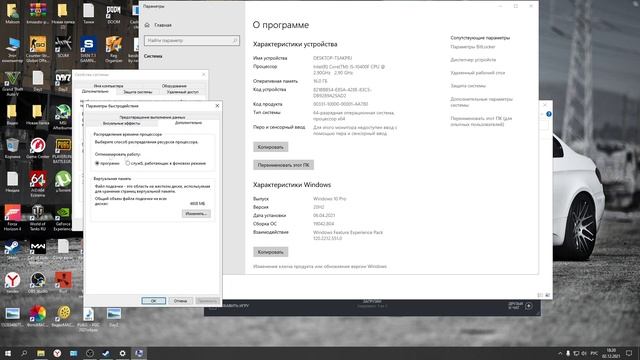Select the Forza Horizon 4 shortcut
The height and width of the screenshot is (360, 640).
[x=12, y=217]
